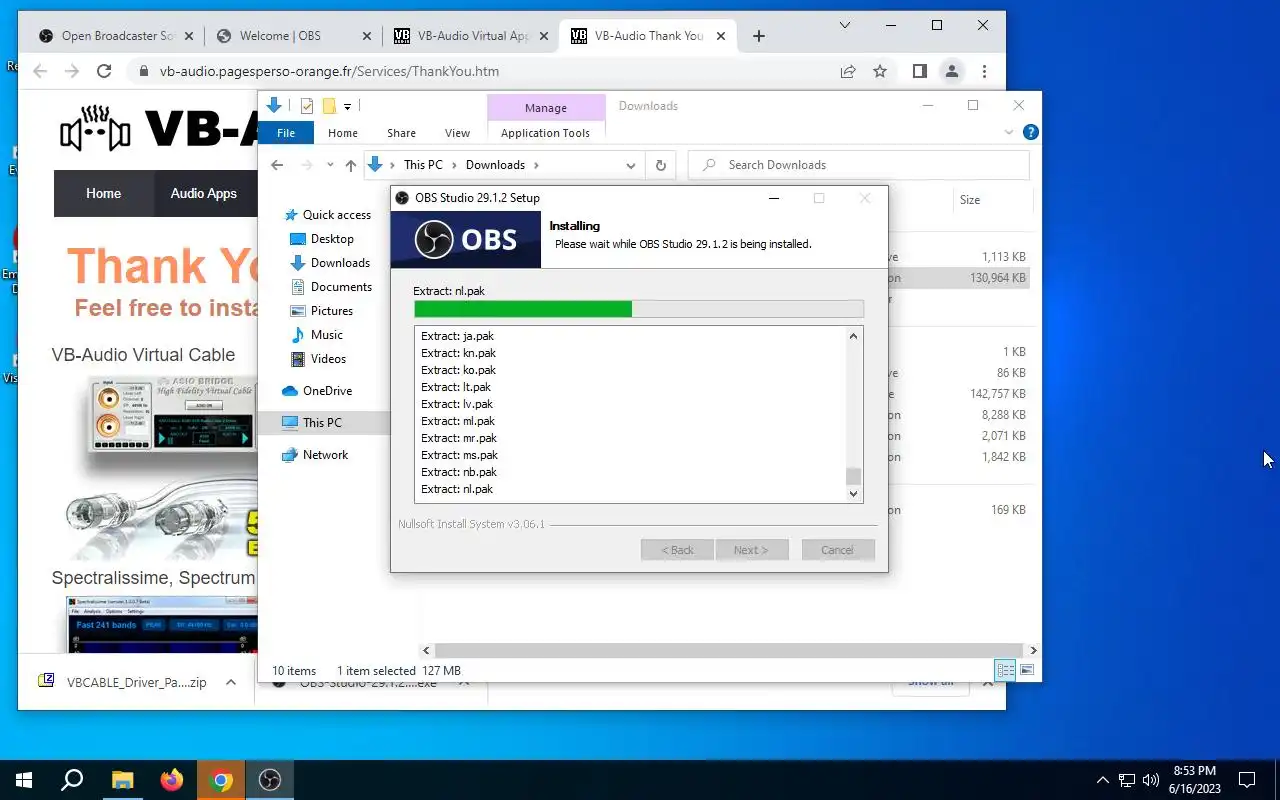Select 'Extract: nb.pak' log line

point(459,472)
